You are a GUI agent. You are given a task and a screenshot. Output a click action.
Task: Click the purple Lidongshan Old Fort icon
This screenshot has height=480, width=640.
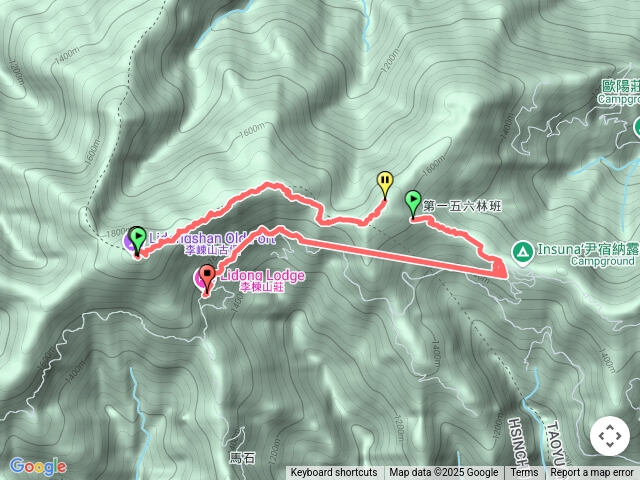click(x=130, y=241)
